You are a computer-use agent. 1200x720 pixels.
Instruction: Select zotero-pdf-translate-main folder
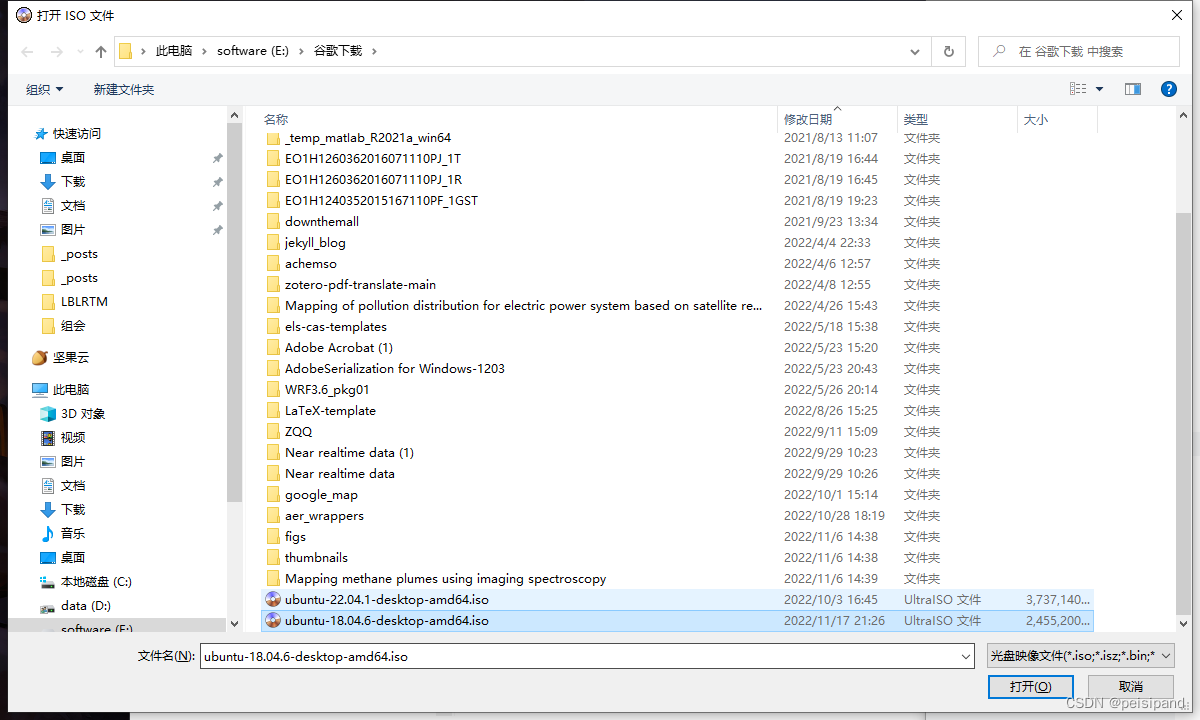(360, 285)
